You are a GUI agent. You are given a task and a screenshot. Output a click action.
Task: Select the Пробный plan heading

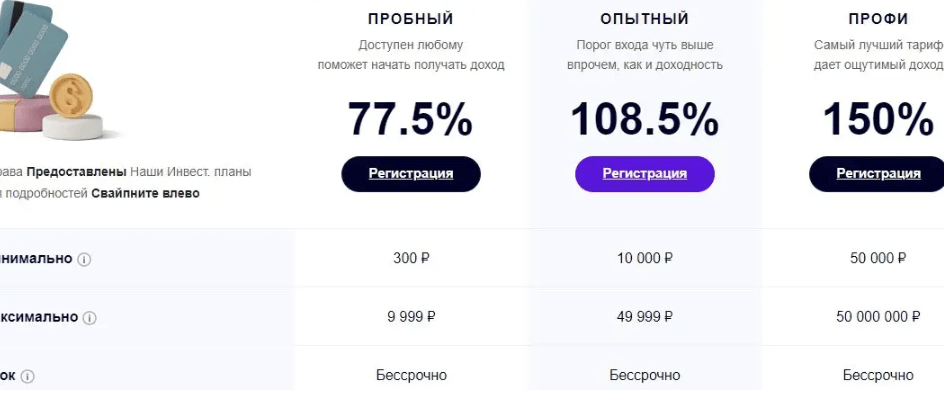(x=411, y=19)
